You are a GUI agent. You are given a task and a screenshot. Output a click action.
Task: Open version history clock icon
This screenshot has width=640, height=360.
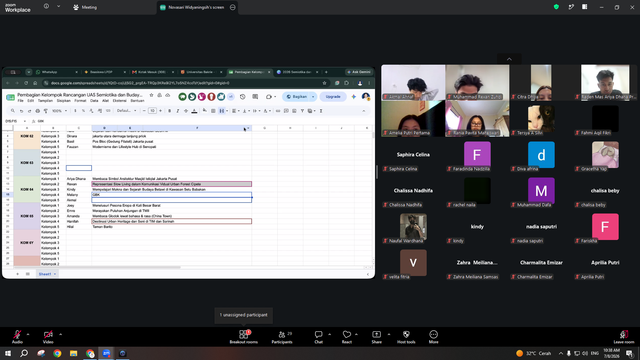click(242, 97)
